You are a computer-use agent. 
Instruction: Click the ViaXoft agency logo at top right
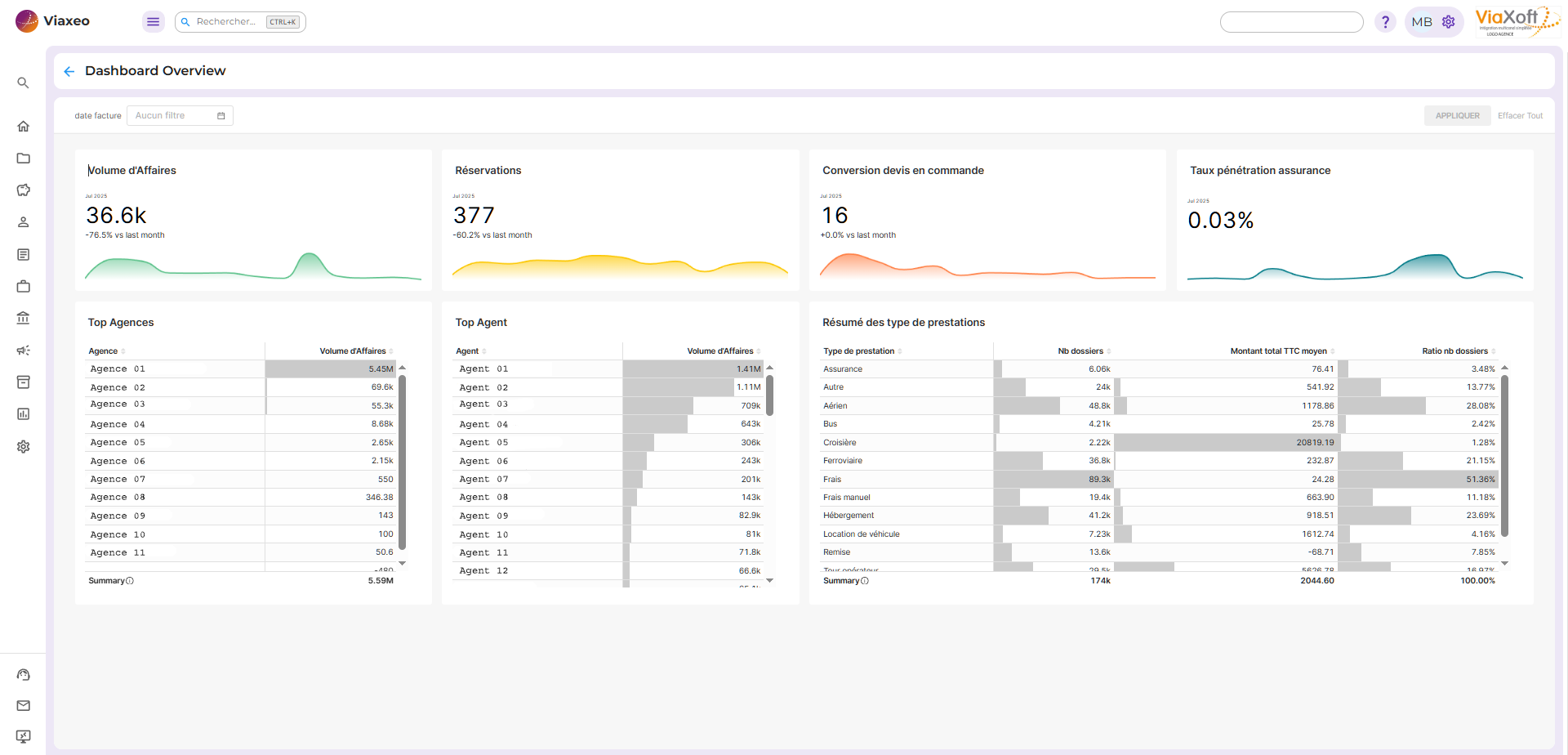[x=1517, y=22]
